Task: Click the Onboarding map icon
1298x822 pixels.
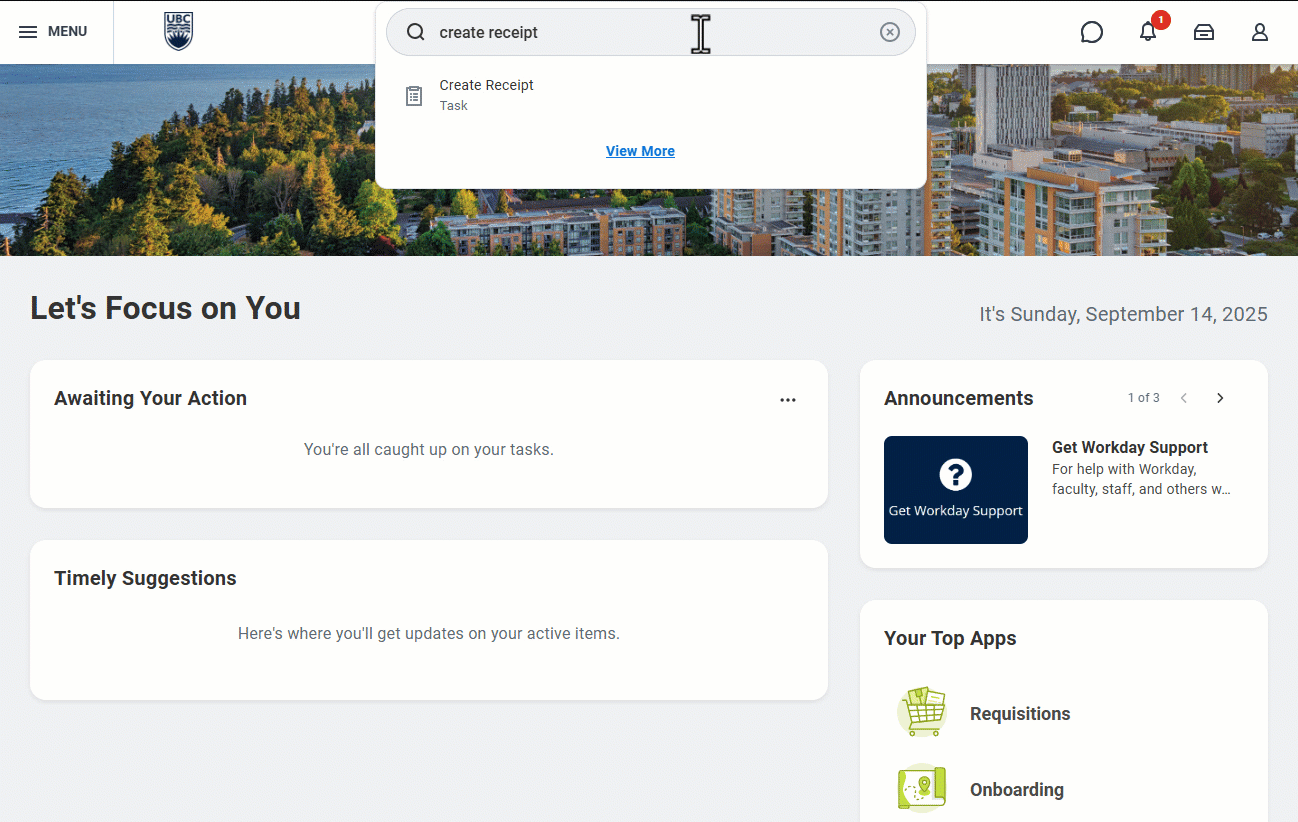Action: (x=921, y=789)
